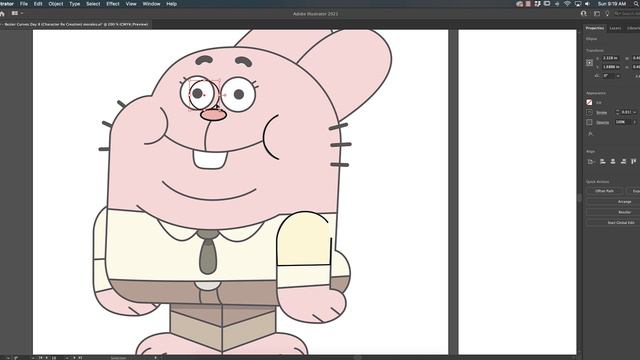Switch to the Libraries panel tab
The height and width of the screenshot is (360, 640).
click(x=633, y=28)
